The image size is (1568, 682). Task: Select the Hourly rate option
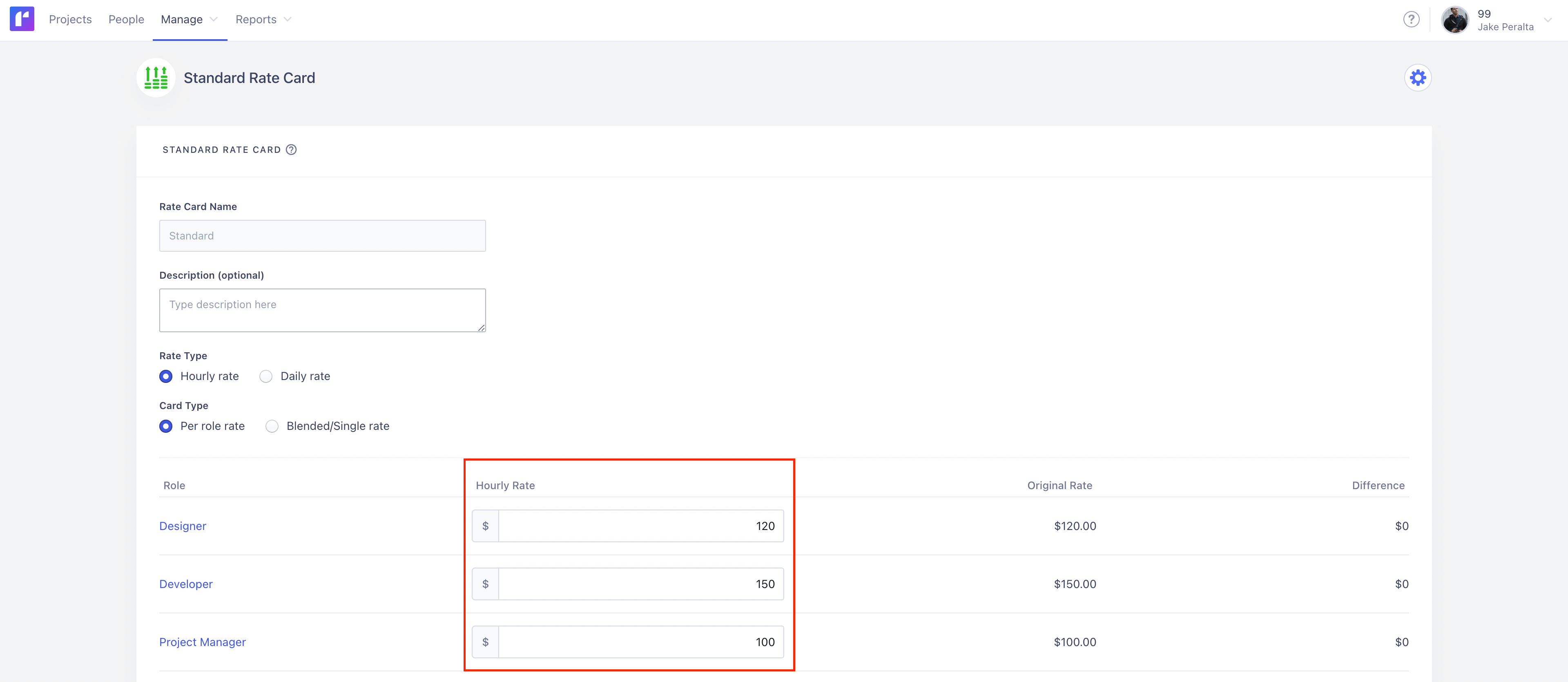[165, 376]
